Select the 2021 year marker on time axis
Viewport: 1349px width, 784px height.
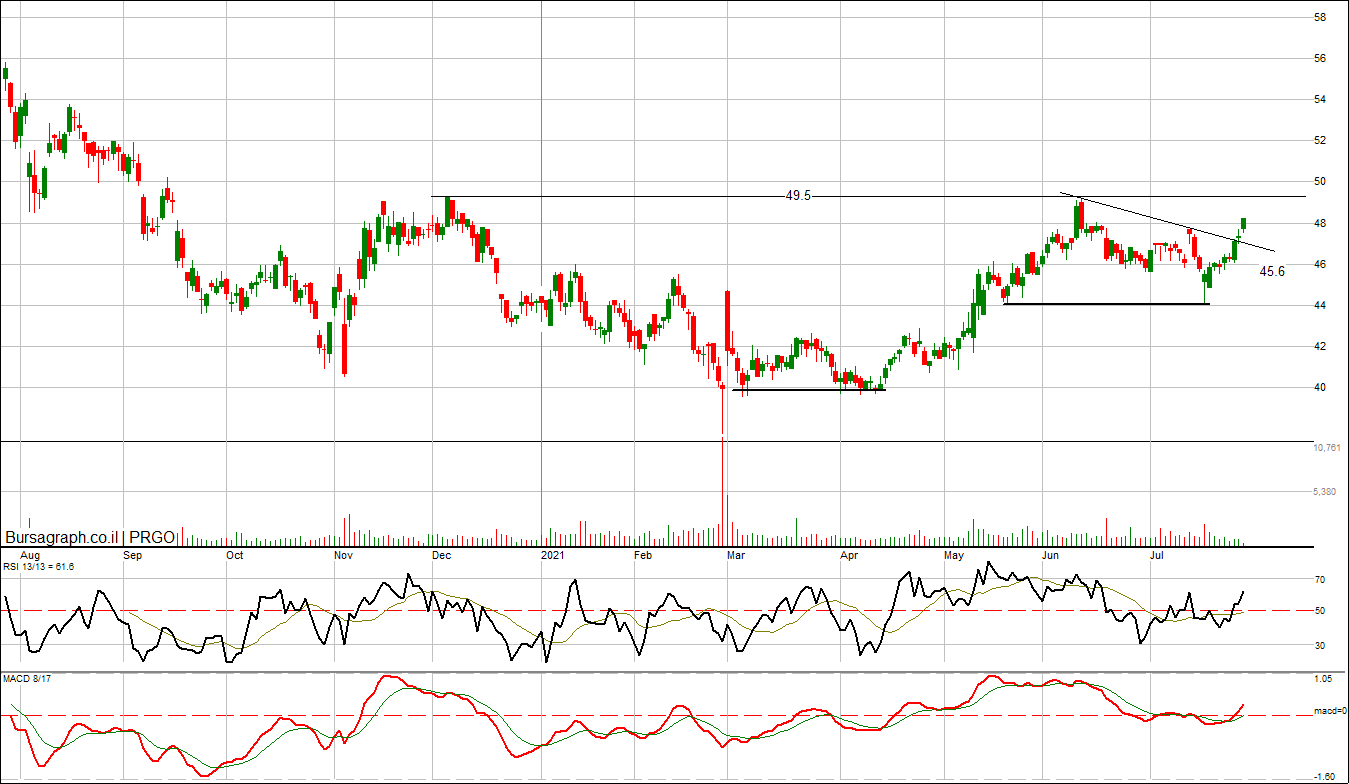(554, 554)
